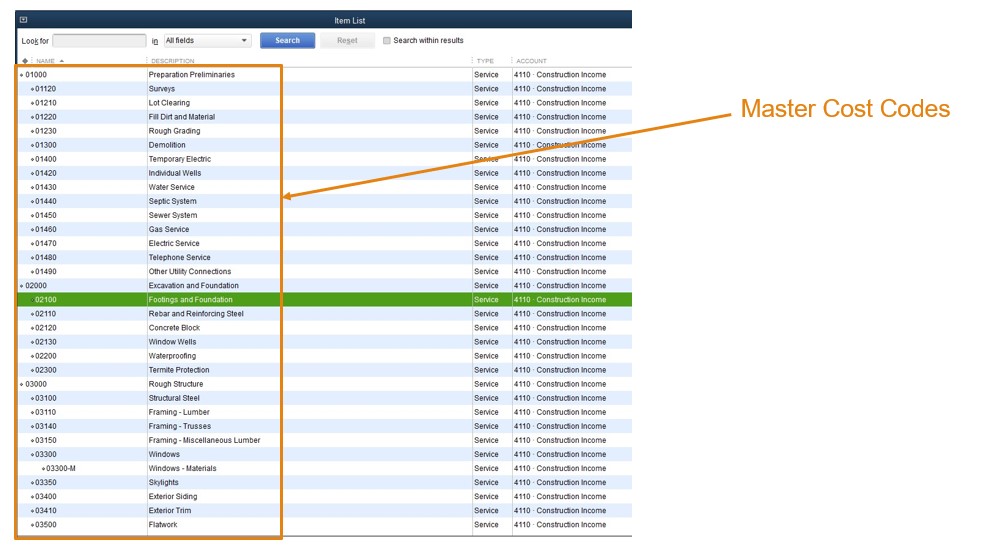Click the Lot Clearing description
The width and height of the screenshot is (1007, 548).
(x=169, y=103)
